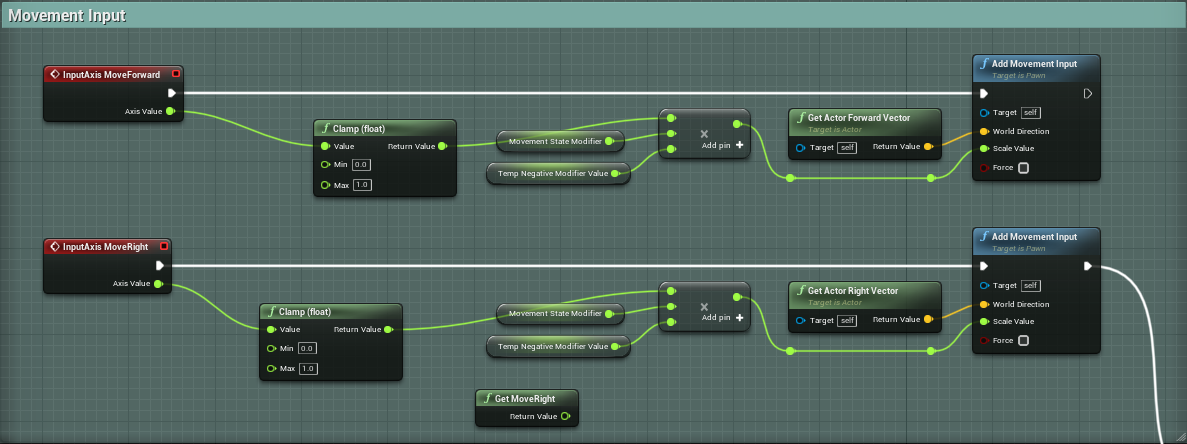Viewport: 1187px width, 444px height.
Task: Select the top Movement State Modifier variable node
Action: 561,141
